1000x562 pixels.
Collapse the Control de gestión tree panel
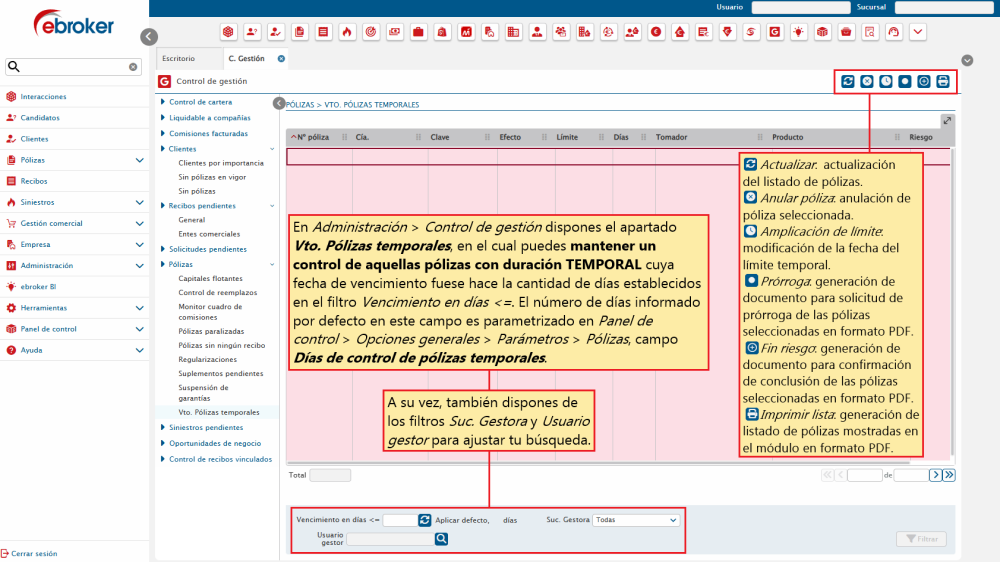click(279, 103)
